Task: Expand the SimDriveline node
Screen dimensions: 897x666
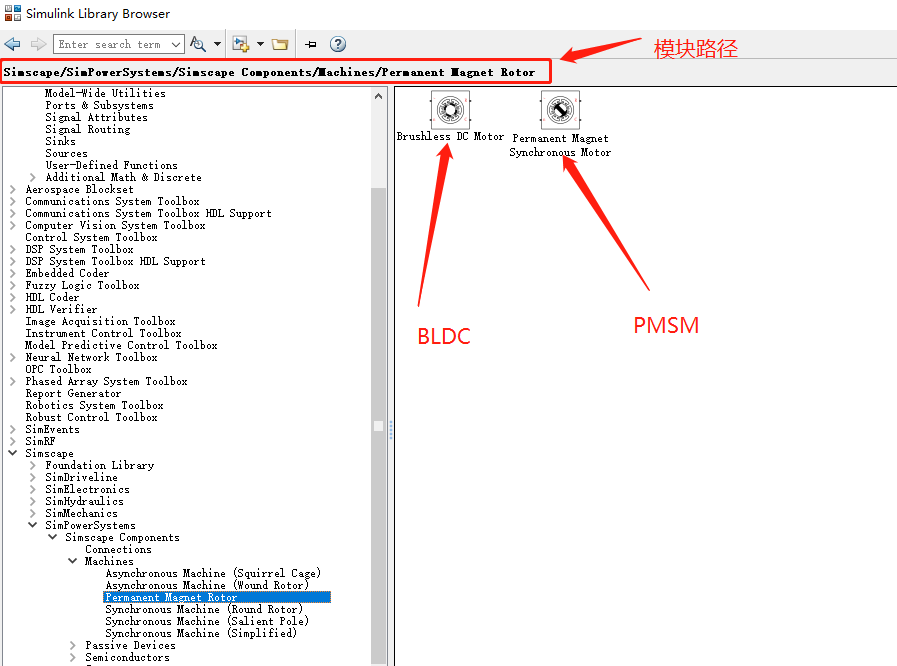Action: (x=33, y=478)
